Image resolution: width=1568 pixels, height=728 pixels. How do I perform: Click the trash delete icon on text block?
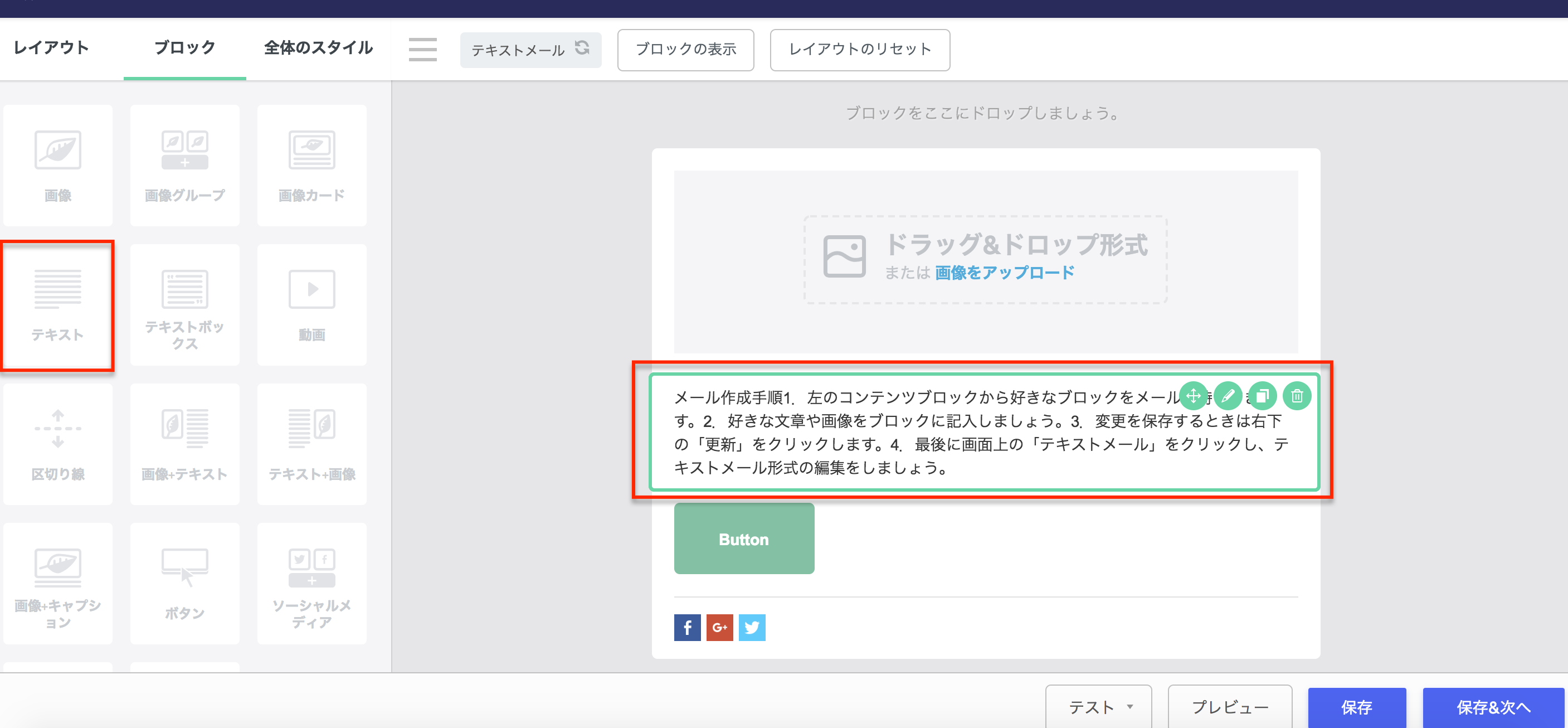click(x=1297, y=396)
